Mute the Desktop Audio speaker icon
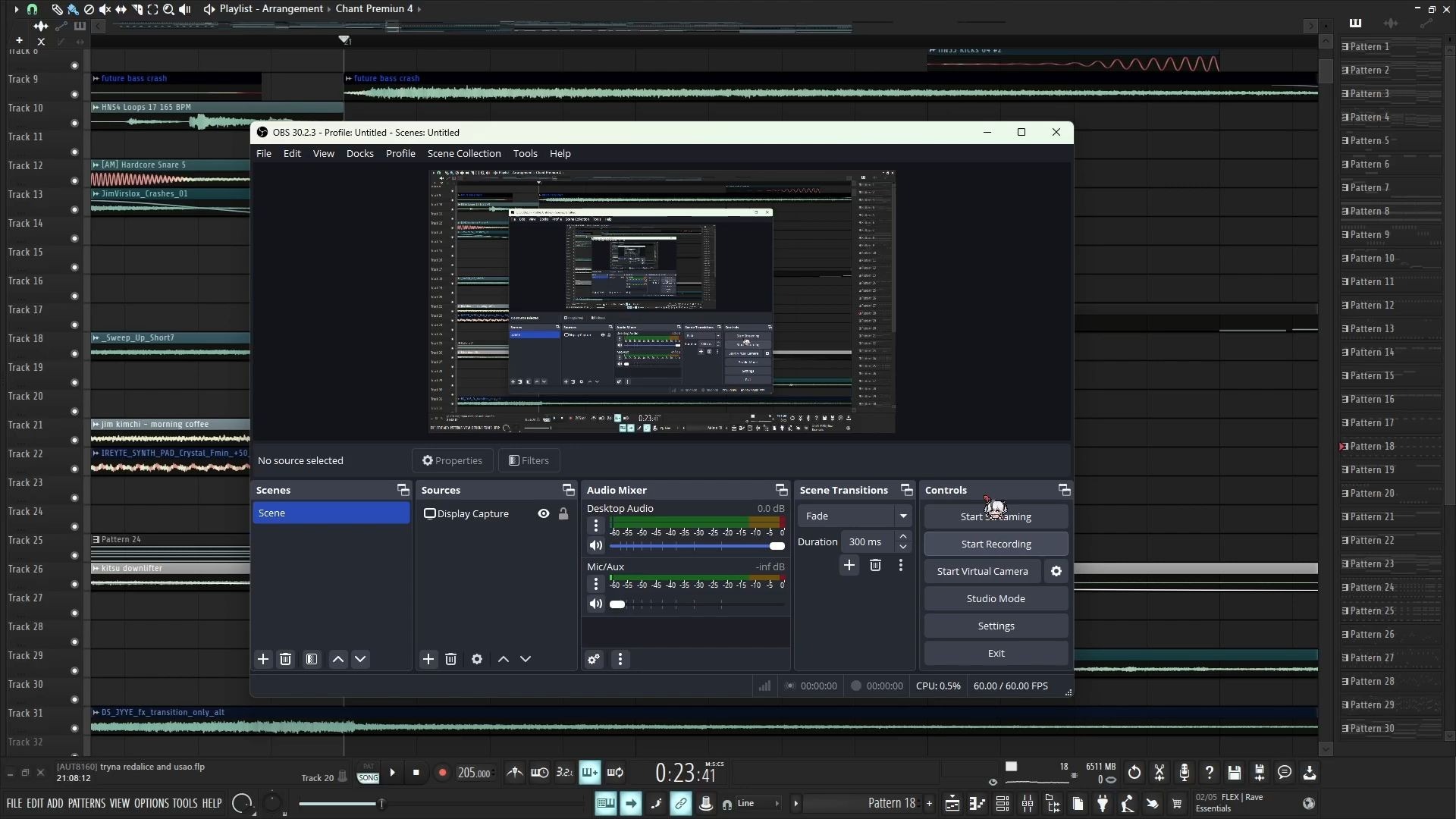 (596, 545)
